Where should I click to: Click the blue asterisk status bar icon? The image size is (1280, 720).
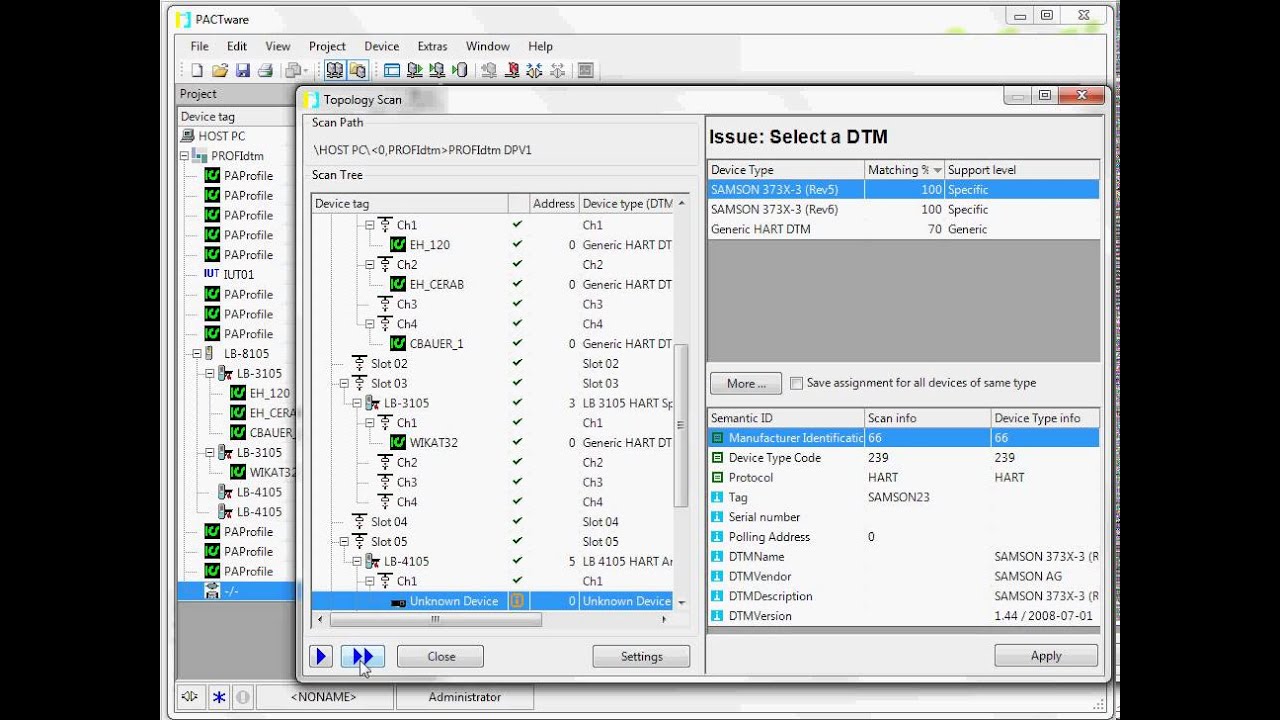pos(219,697)
